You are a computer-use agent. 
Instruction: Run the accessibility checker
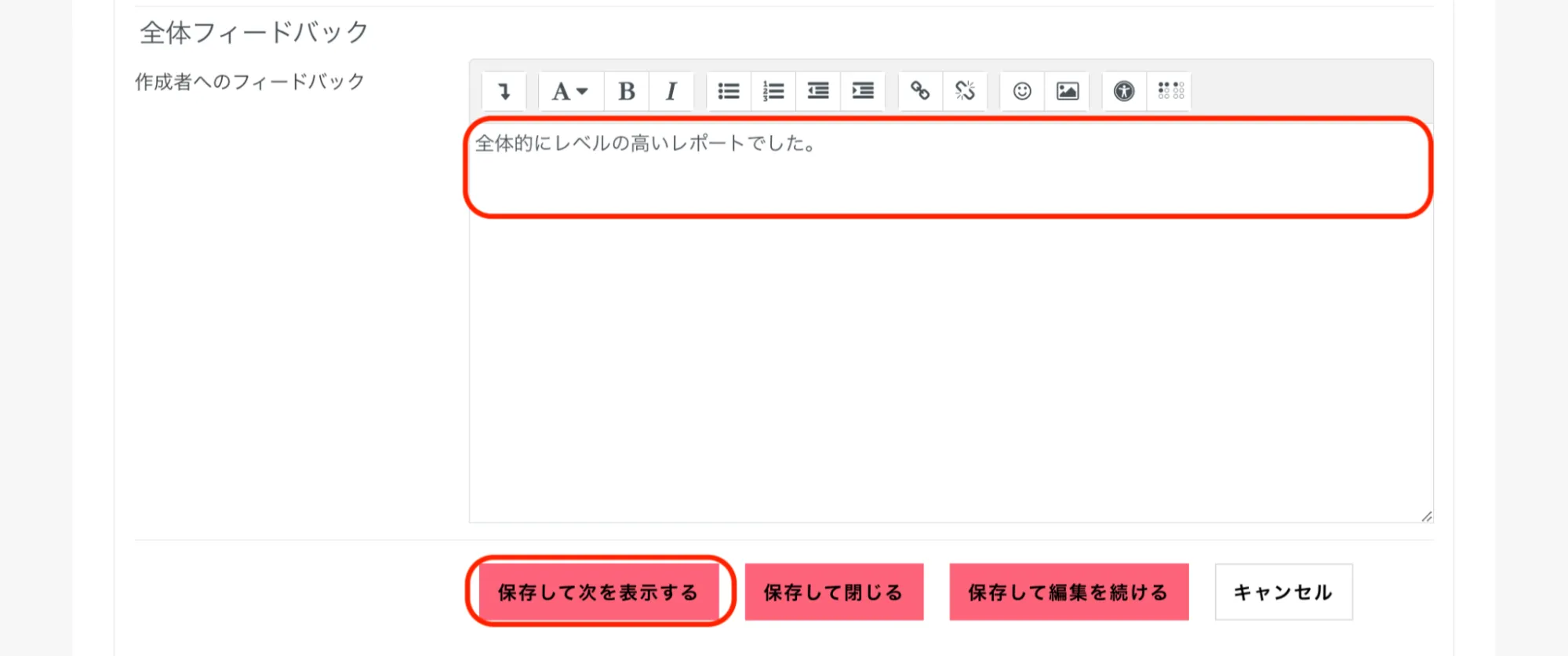[x=1124, y=91]
